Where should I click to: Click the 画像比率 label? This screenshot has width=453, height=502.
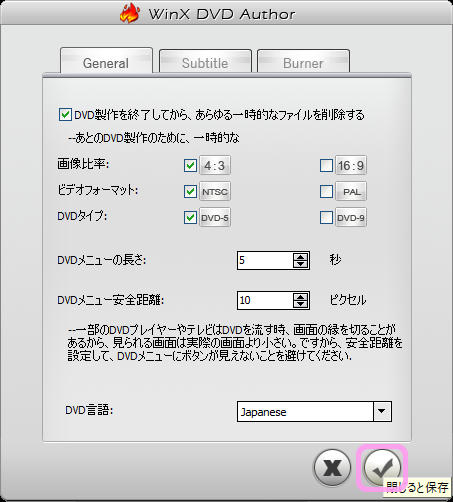pyautogui.click(x=83, y=164)
